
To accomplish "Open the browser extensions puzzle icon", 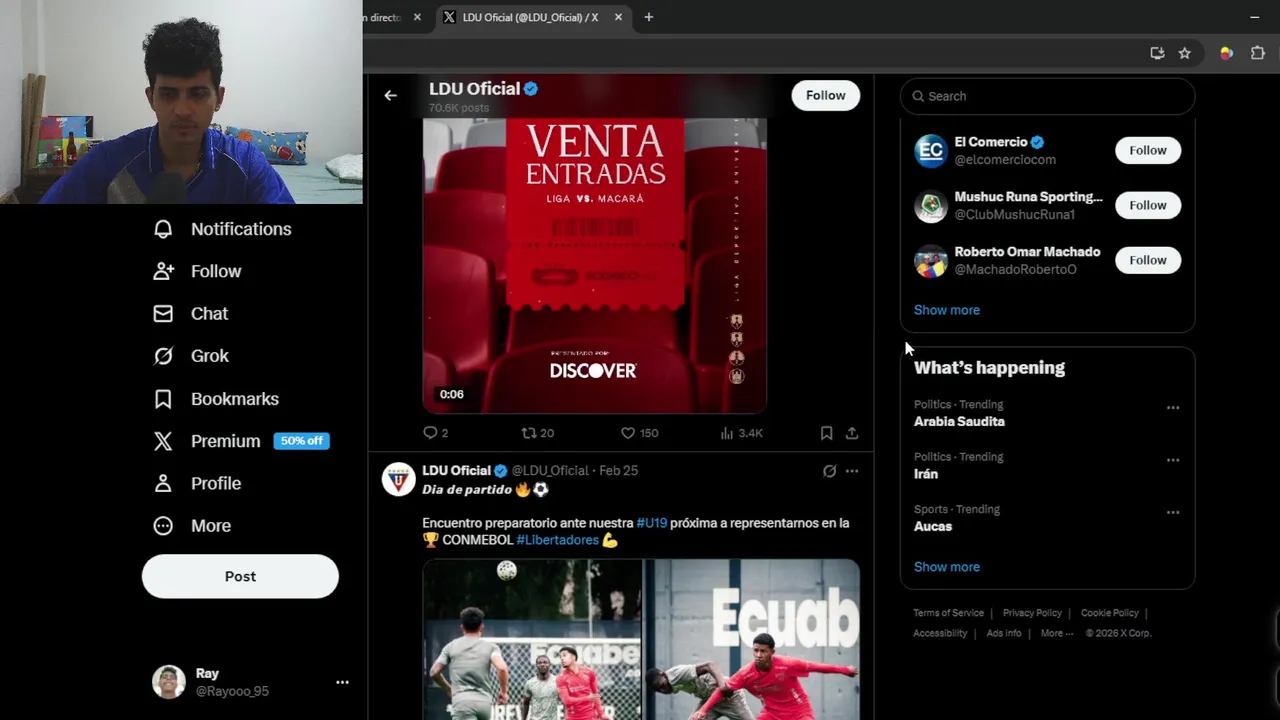I will [1258, 53].
